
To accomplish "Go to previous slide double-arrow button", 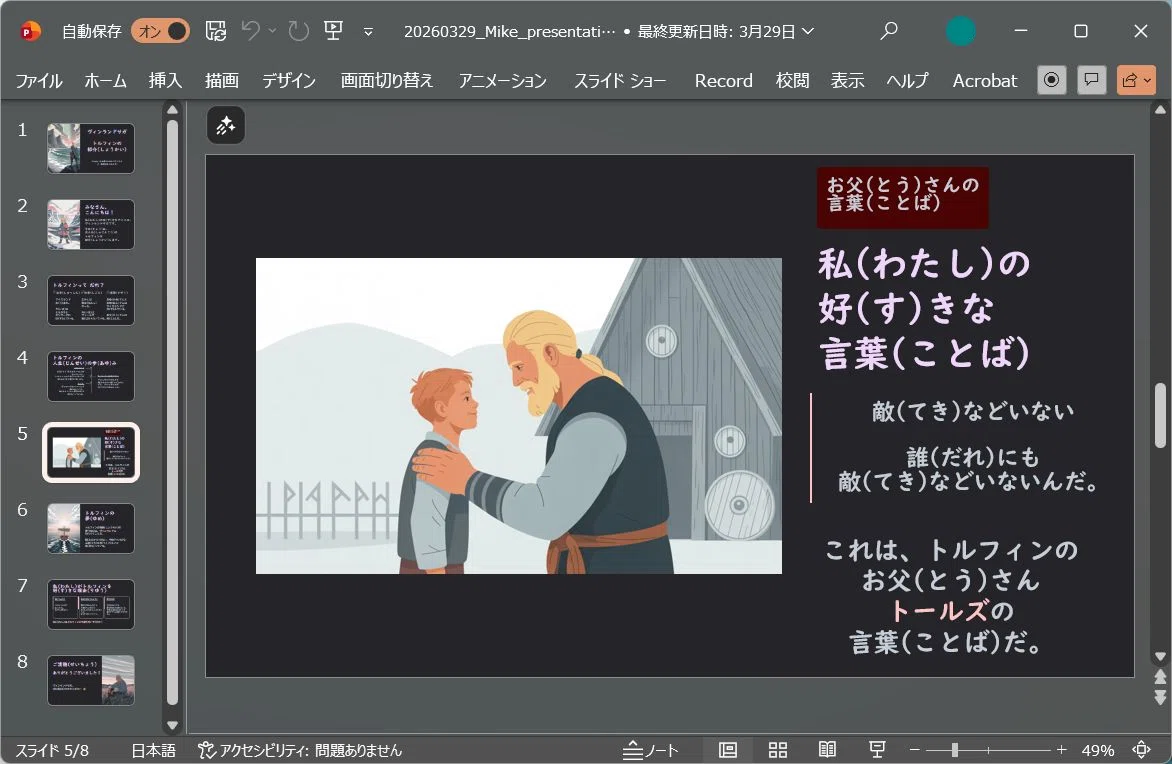I will 1160,677.
